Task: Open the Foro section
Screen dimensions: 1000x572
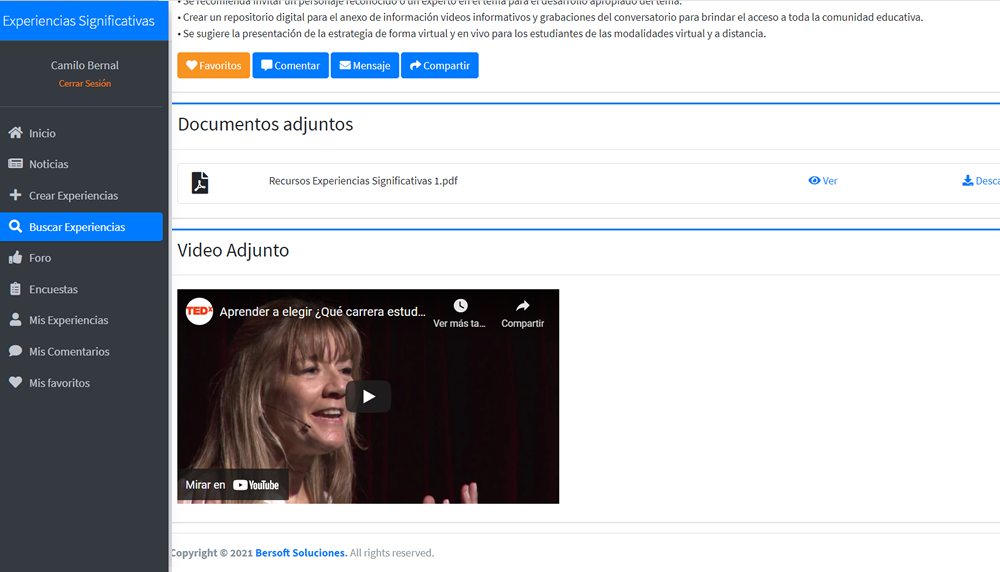Action: tap(40, 258)
